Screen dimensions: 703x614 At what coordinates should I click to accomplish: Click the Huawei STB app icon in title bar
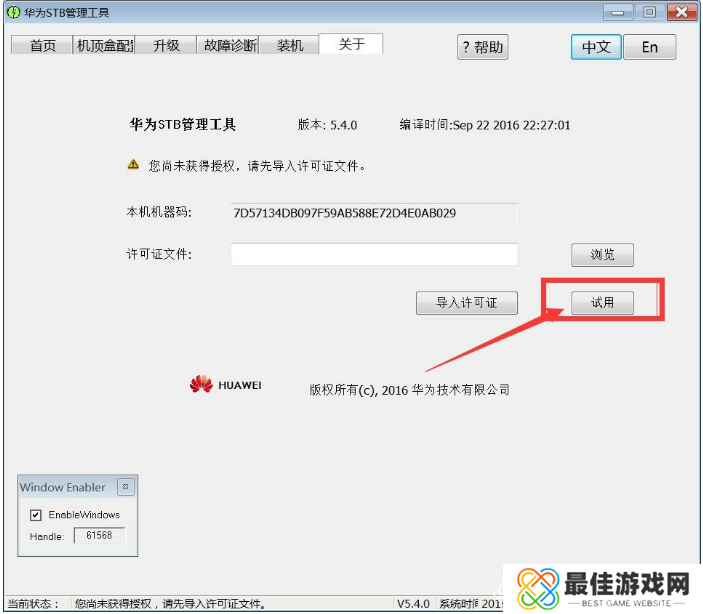[12, 12]
